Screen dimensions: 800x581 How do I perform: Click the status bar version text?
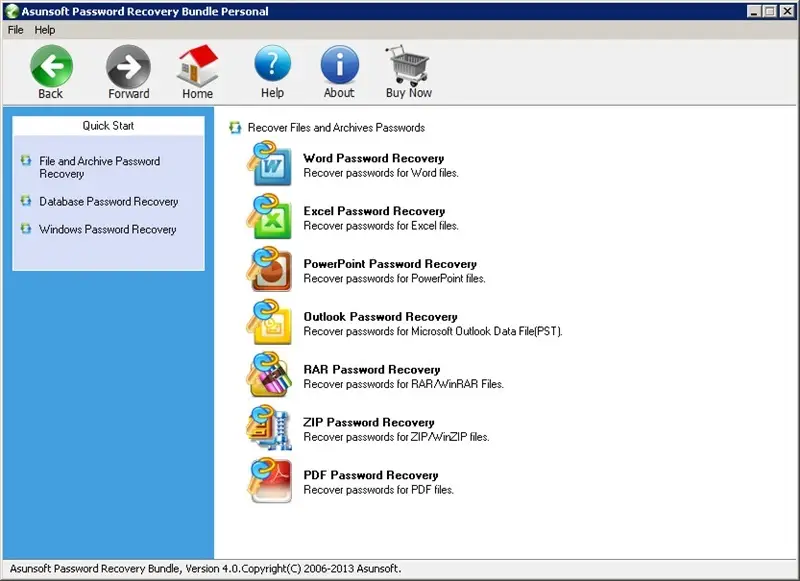pos(206,568)
